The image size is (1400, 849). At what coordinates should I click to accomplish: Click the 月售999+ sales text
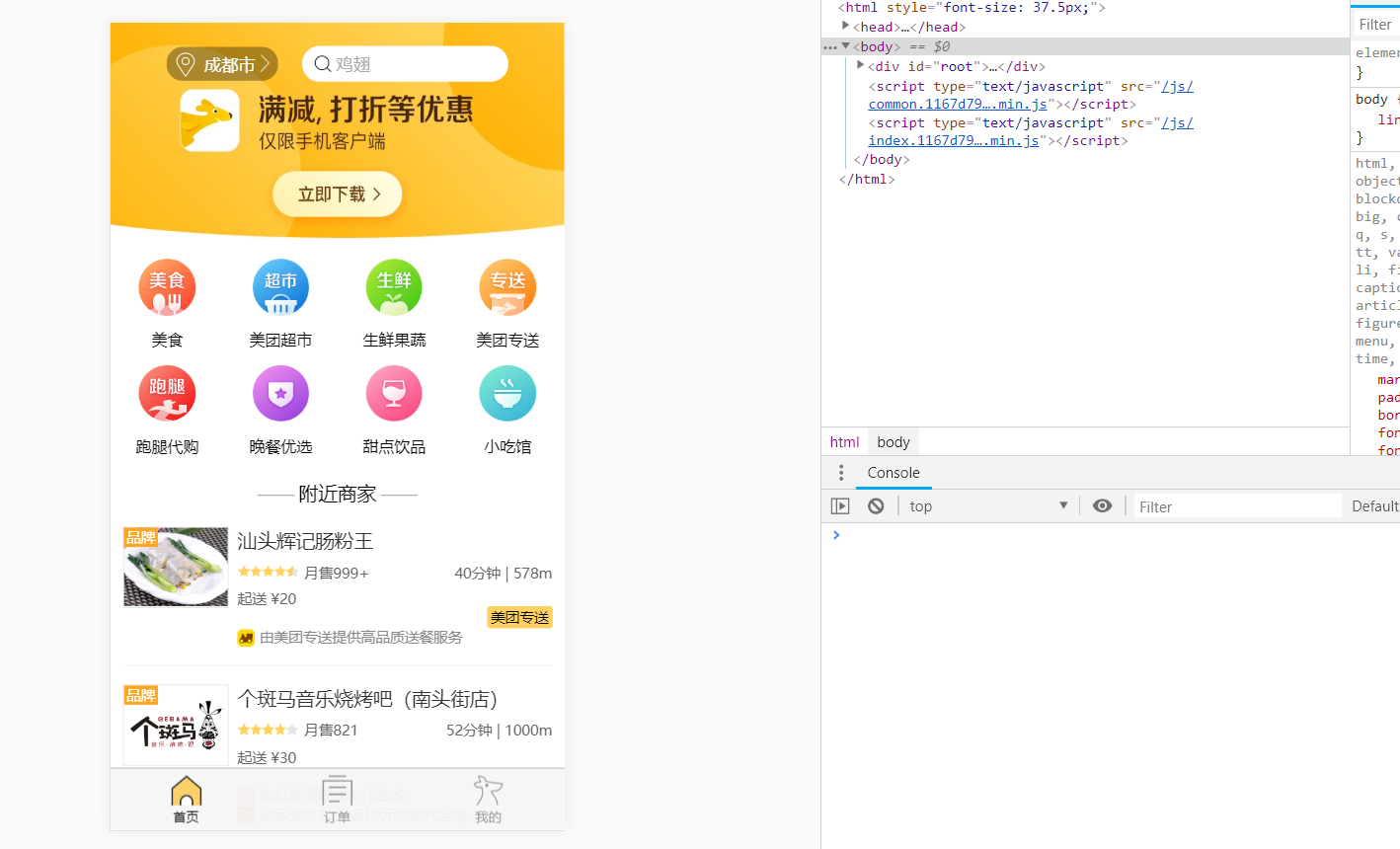336,573
